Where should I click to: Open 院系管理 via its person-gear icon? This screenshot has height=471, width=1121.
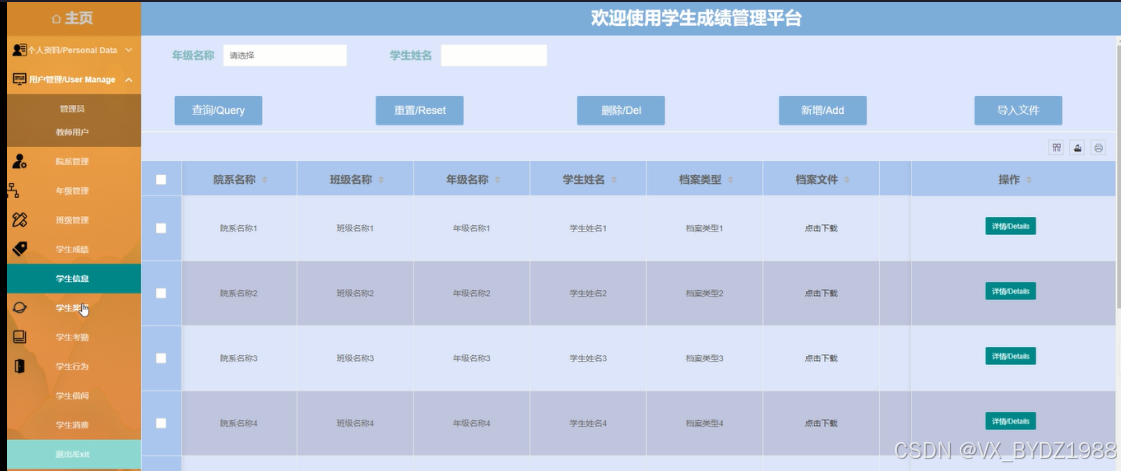point(20,162)
